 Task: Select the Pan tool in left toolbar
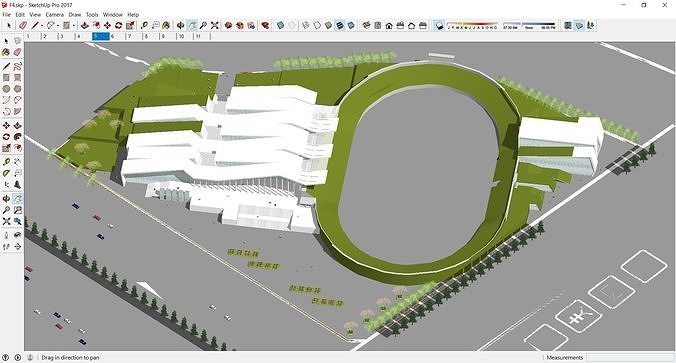pos(18,199)
